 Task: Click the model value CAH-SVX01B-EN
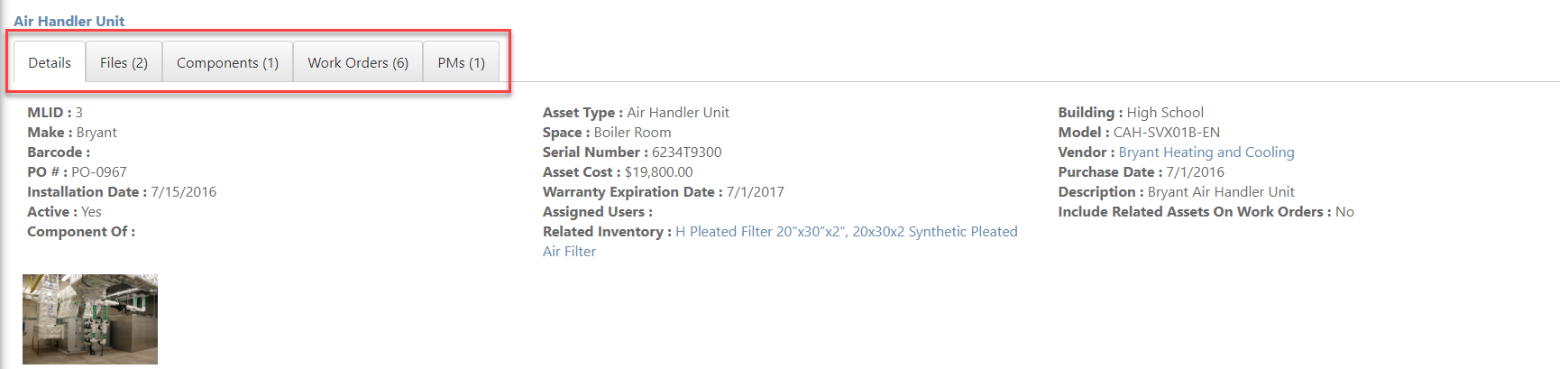[1167, 133]
